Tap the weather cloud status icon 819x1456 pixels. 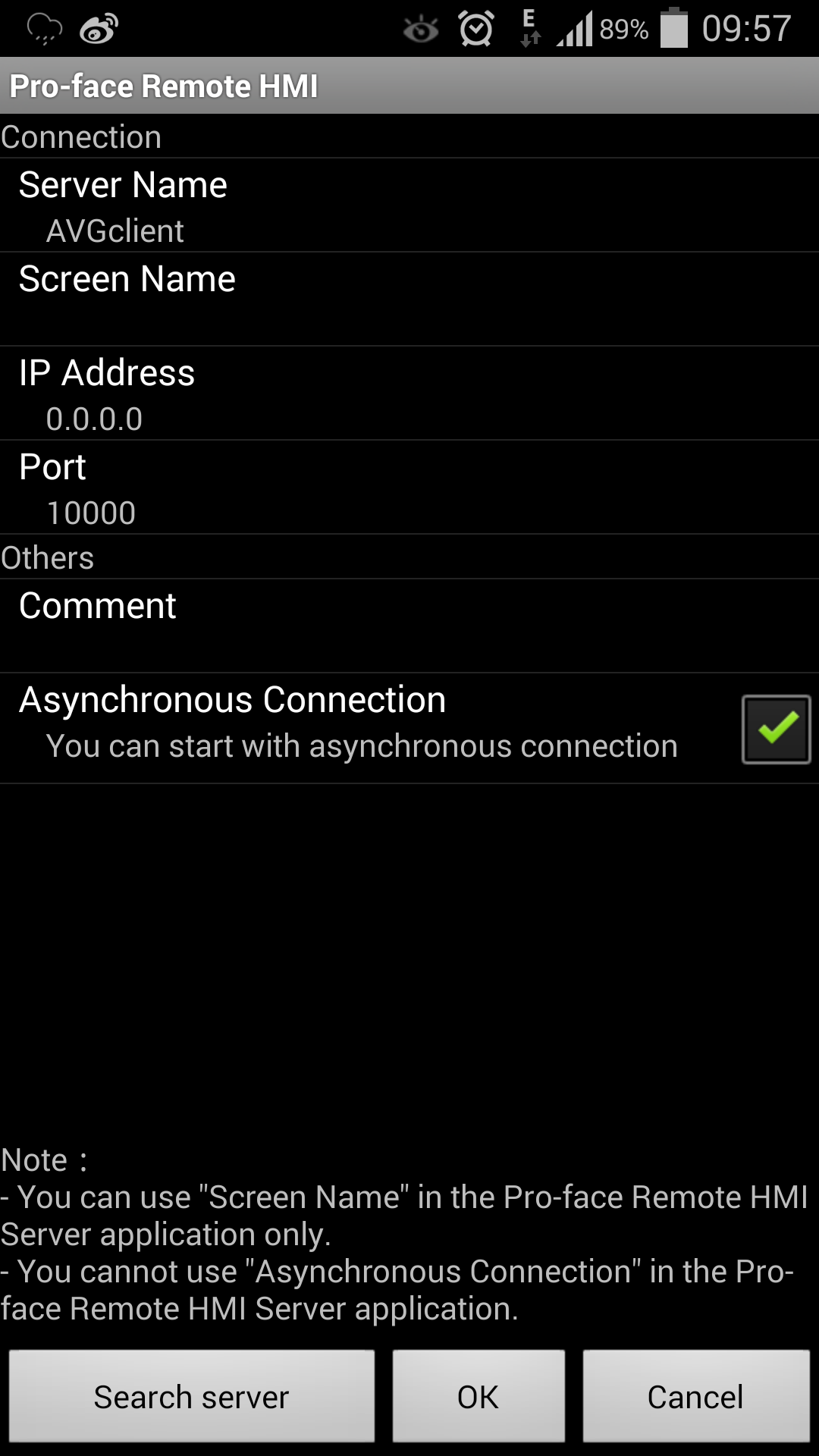pyautogui.click(x=44, y=29)
